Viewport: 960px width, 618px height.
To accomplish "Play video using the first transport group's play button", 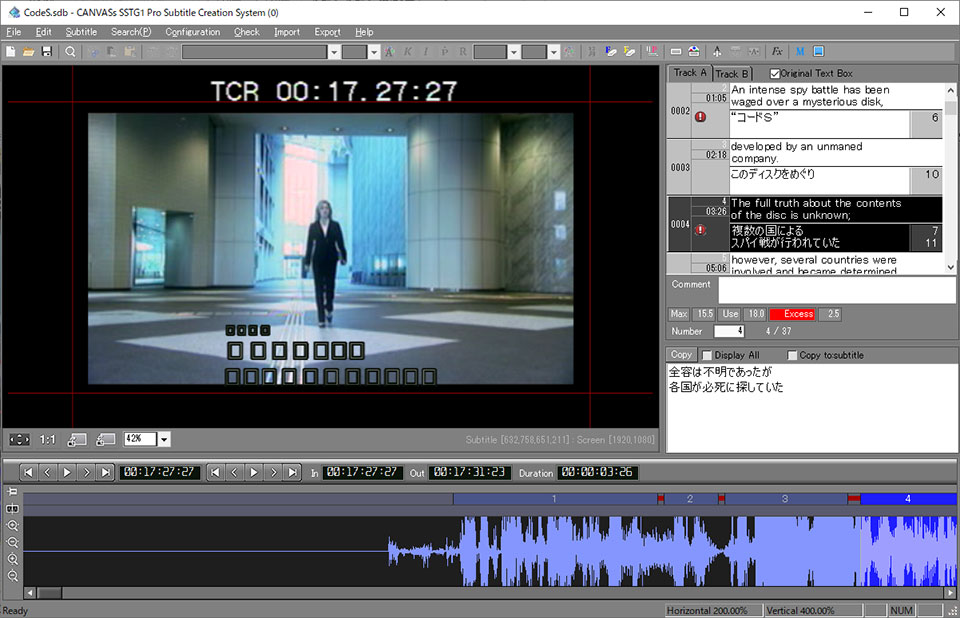I will [x=67, y=472].
